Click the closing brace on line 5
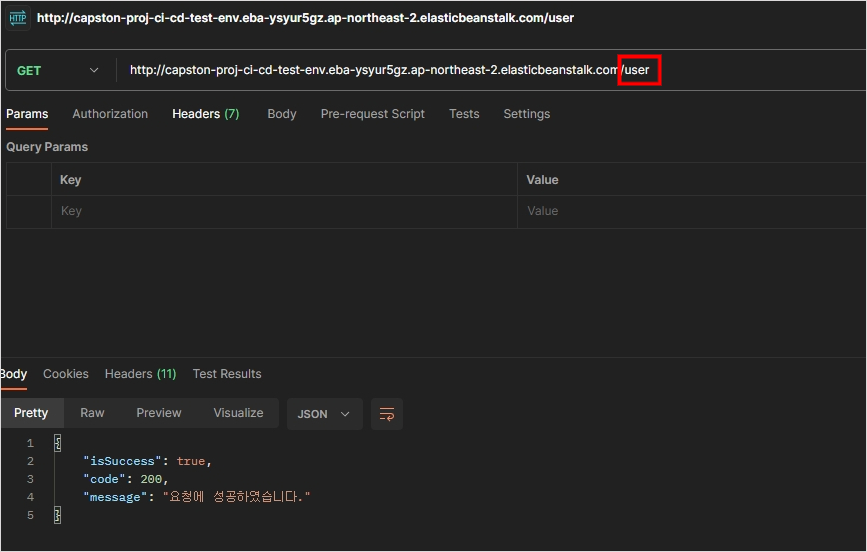The height and width of the screenshot is (552, 867). (58, 515)
